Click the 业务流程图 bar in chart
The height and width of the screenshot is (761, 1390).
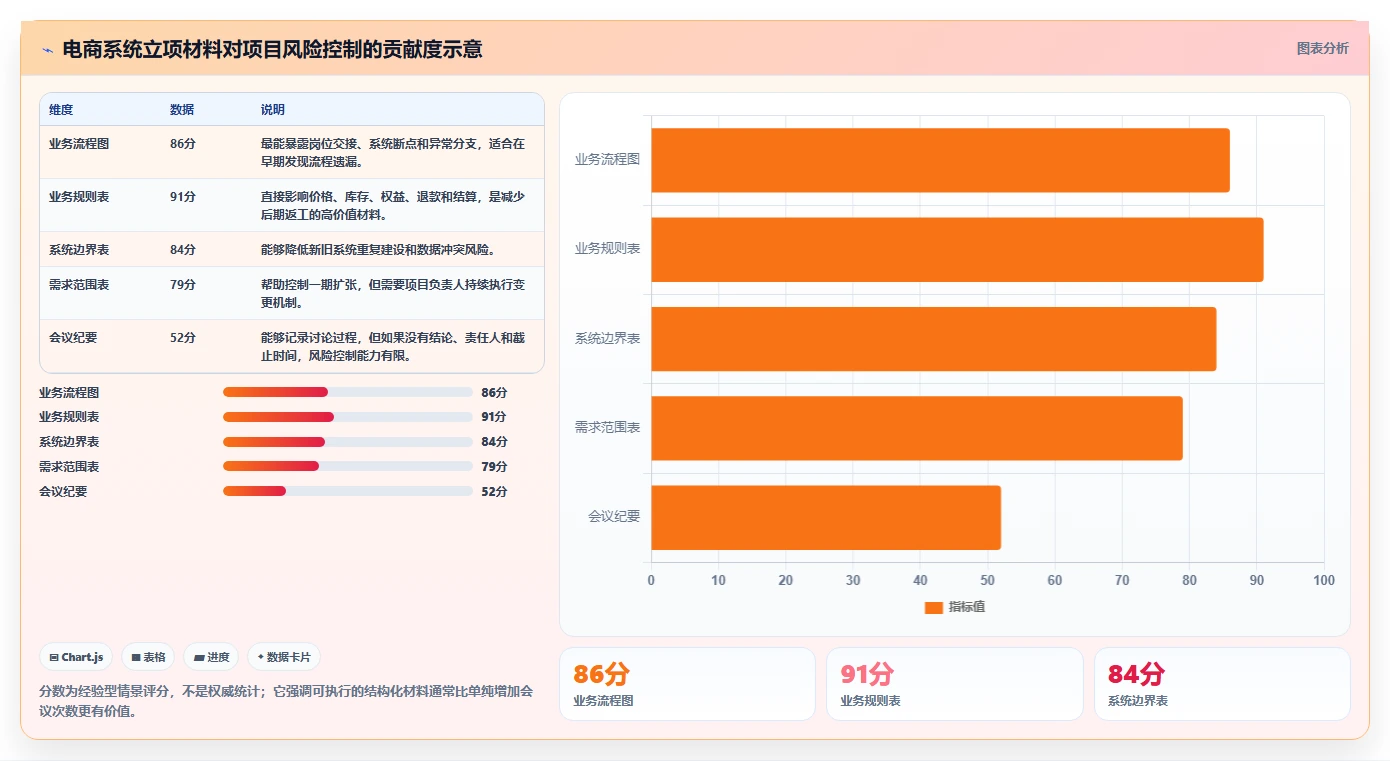[940, 160]
